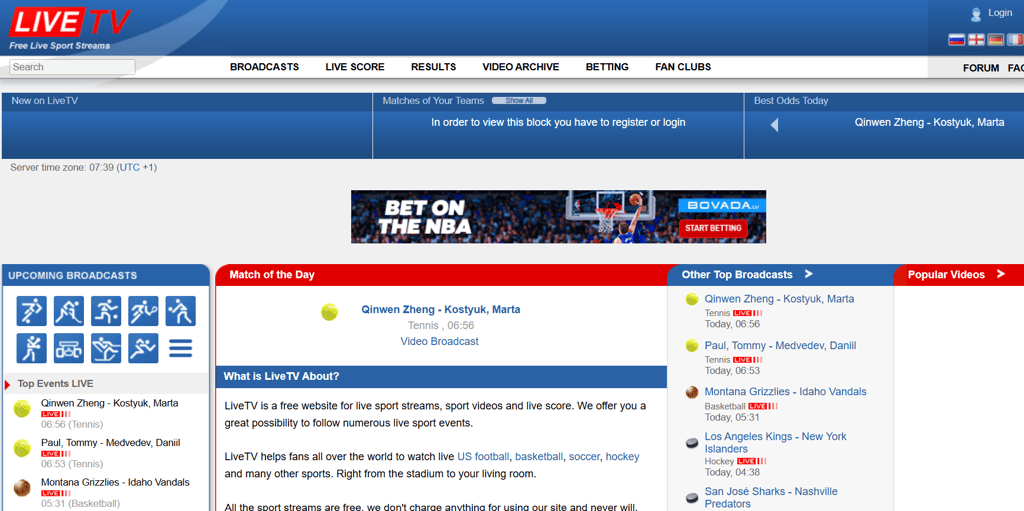Open Montana Grizzlies - Idaho Vandals in Top Events LIVE

point(115,482)
